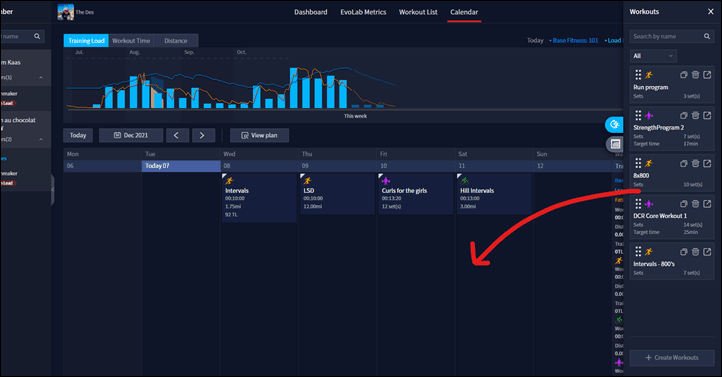Delete the DCR Core Workout 1
Viewport: 722px width, 377px height.
tap(695, 203)
